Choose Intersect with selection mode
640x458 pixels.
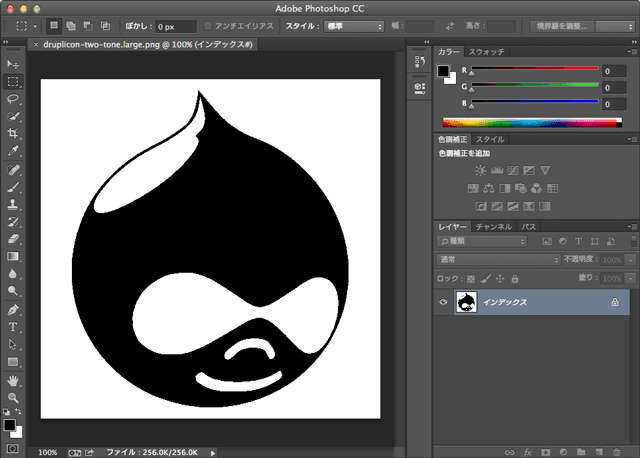(105, 26)
